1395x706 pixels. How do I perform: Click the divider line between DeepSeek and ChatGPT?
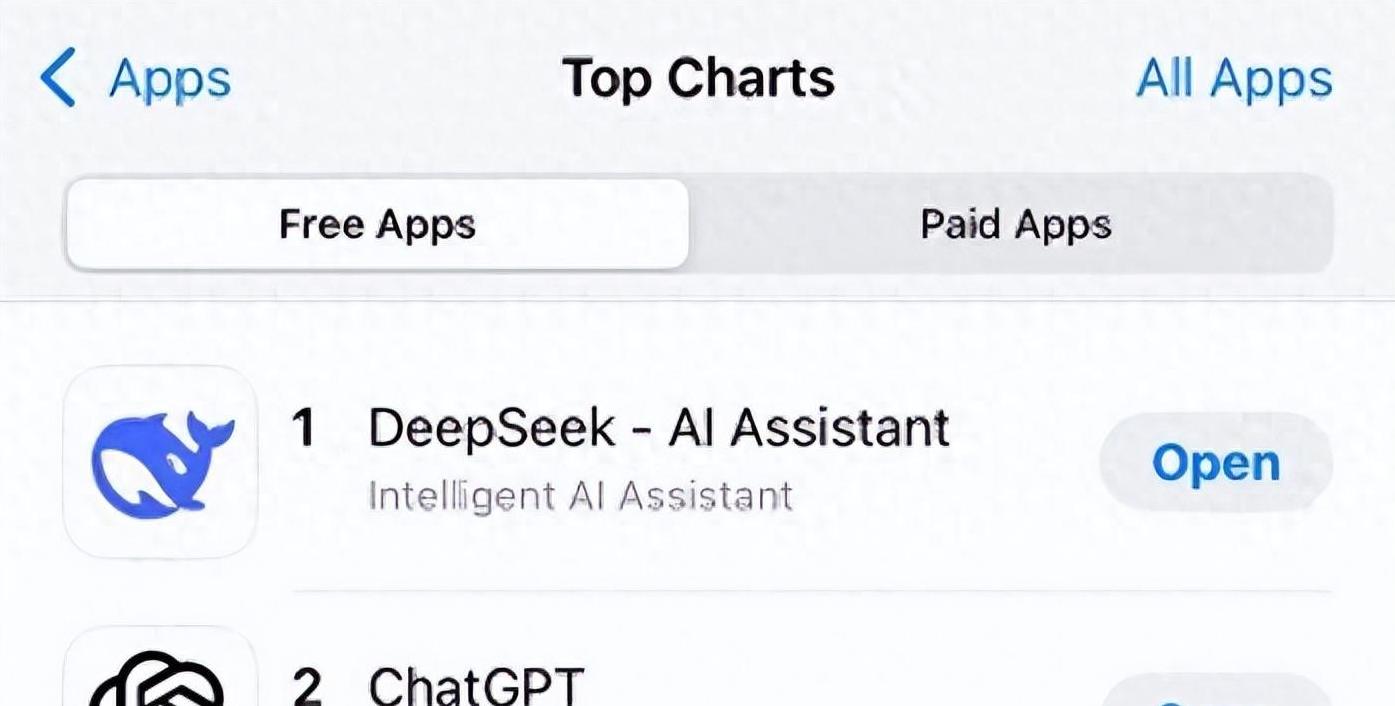[810, 591]
